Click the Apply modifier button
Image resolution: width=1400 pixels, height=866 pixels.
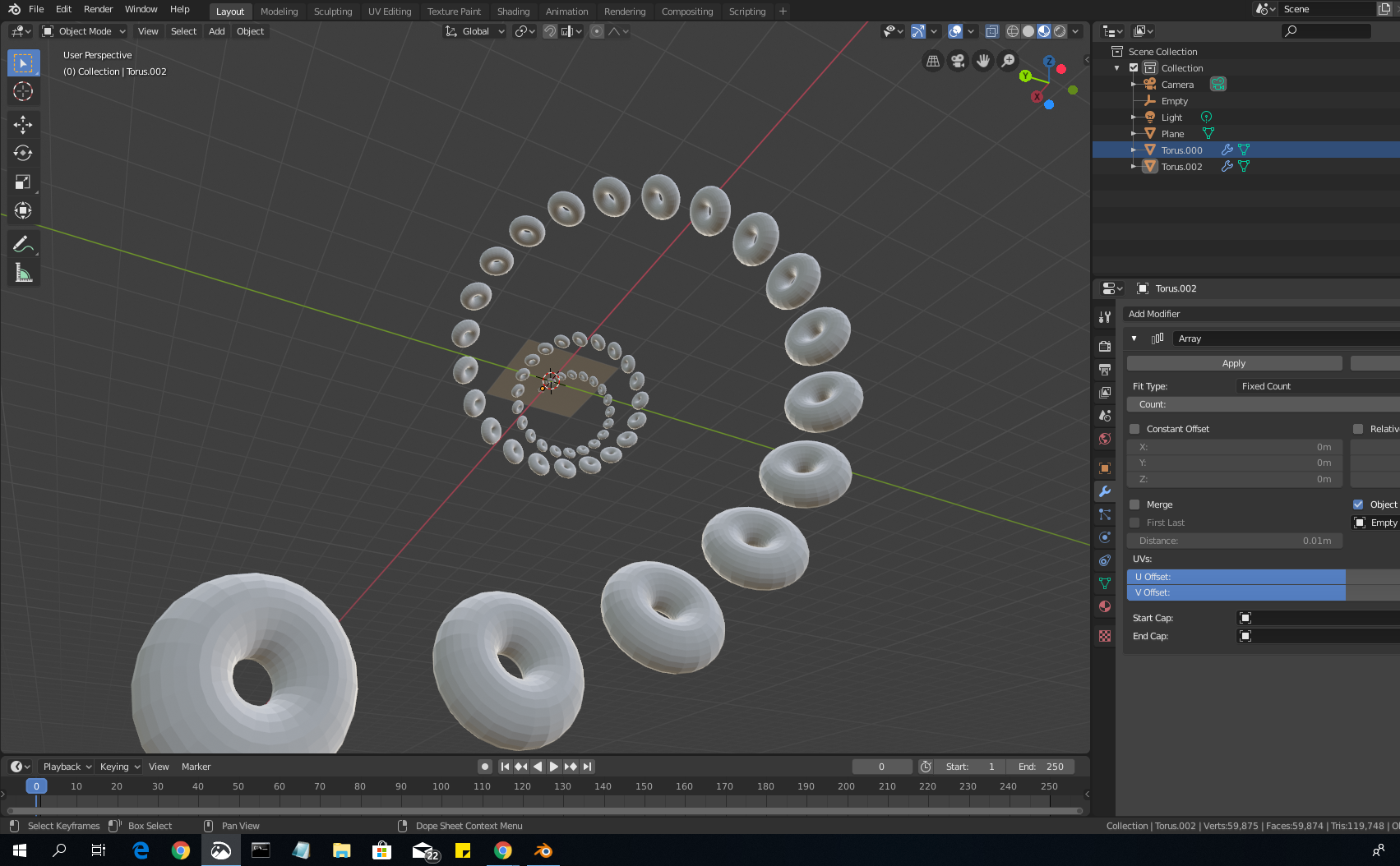pyautogui.click(x=1233, y=363)
